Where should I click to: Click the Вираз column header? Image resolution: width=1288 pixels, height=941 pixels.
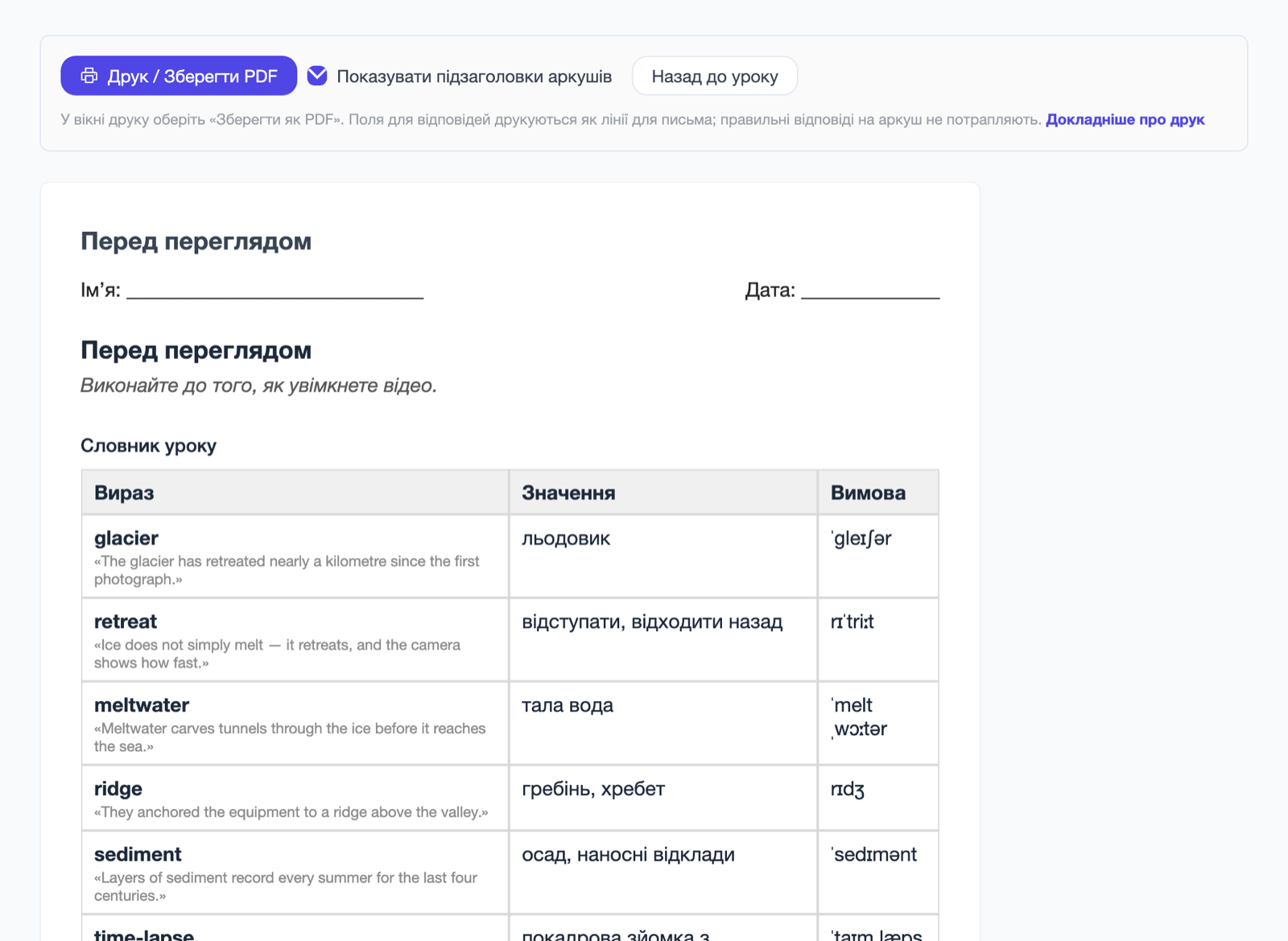coord(295,493)
